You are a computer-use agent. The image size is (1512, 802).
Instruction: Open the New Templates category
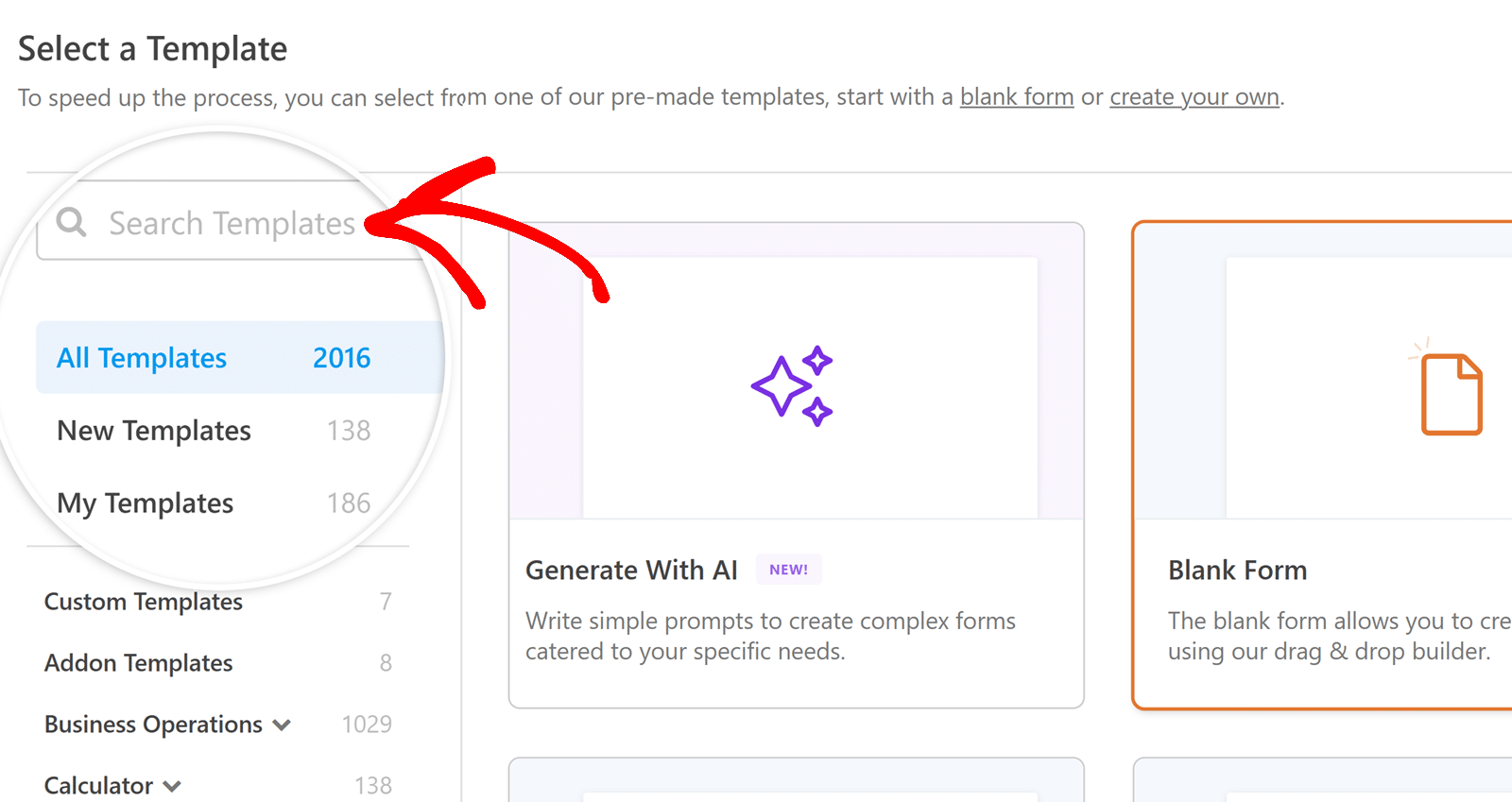click(154, 431)
